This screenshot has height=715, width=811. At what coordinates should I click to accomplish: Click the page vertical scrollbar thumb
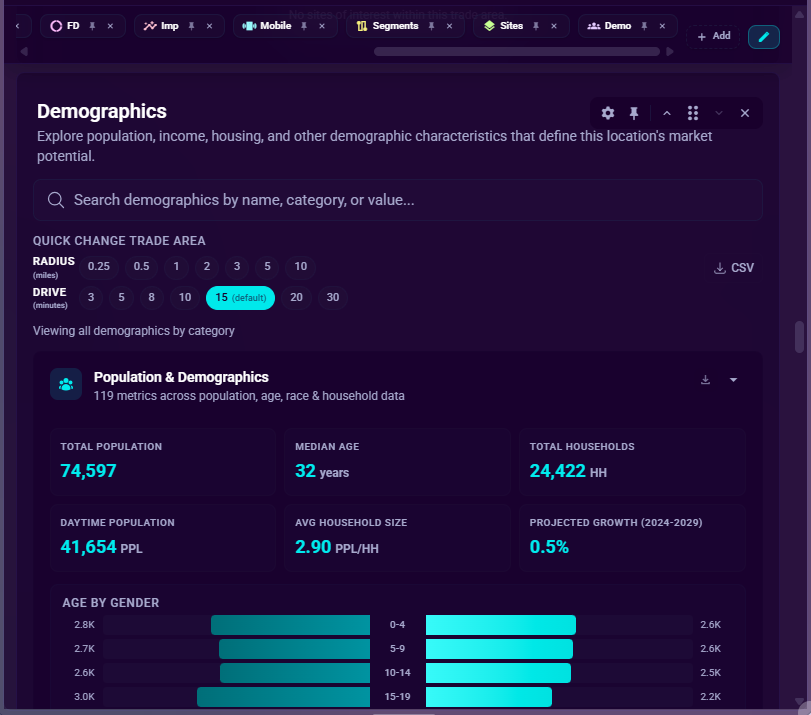(799, 337)
